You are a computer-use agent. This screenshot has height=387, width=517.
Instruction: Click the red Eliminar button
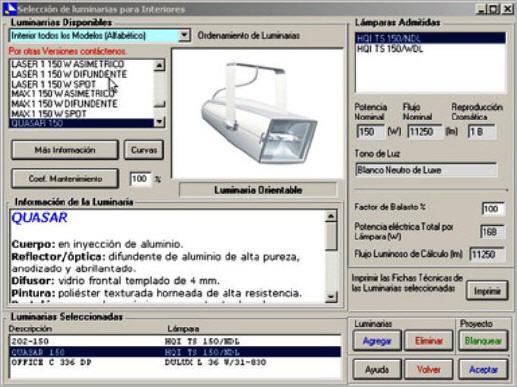tap(429, 341)
